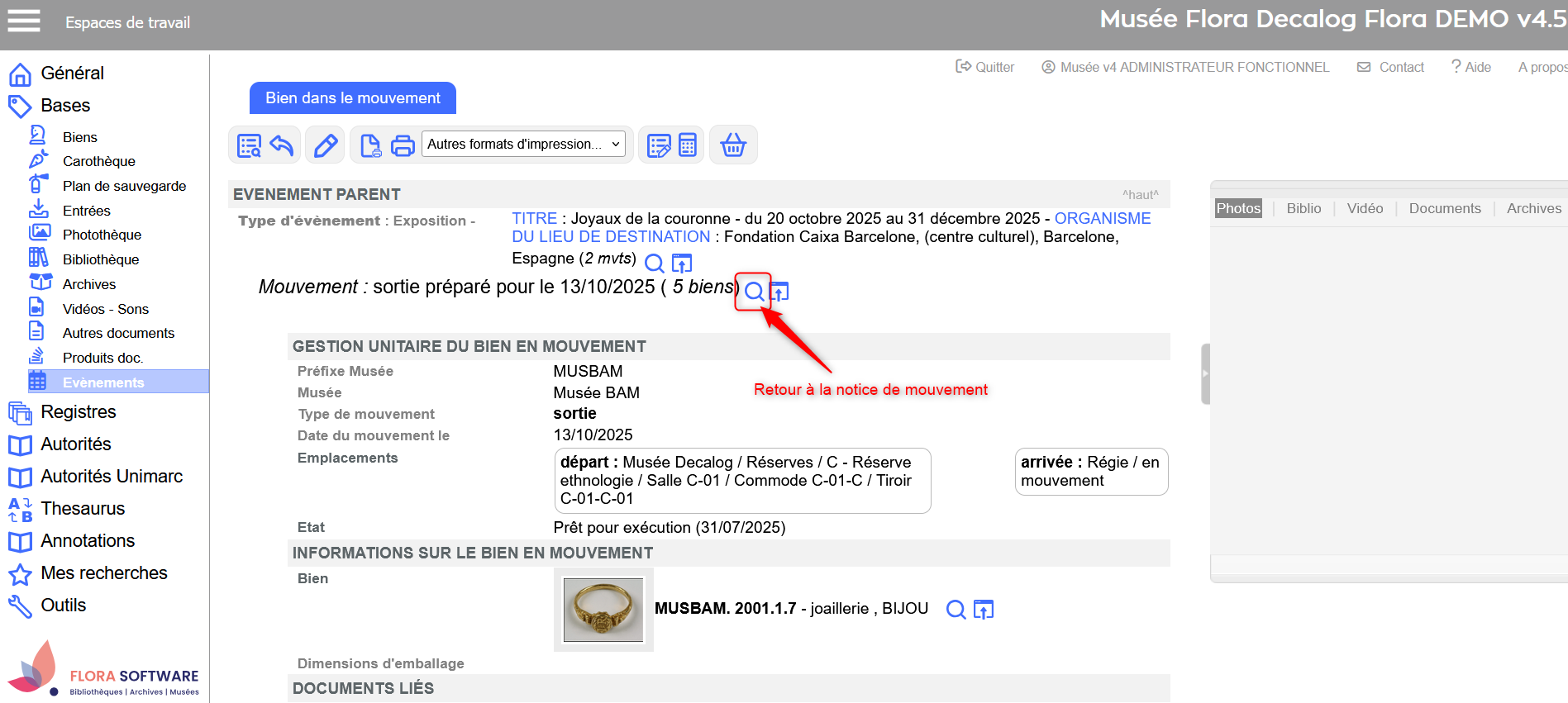The image size is (1568, 703).
Task: Click magnifier next to Mouvement line
Action: pyautogui.click(x=754, y=292)
